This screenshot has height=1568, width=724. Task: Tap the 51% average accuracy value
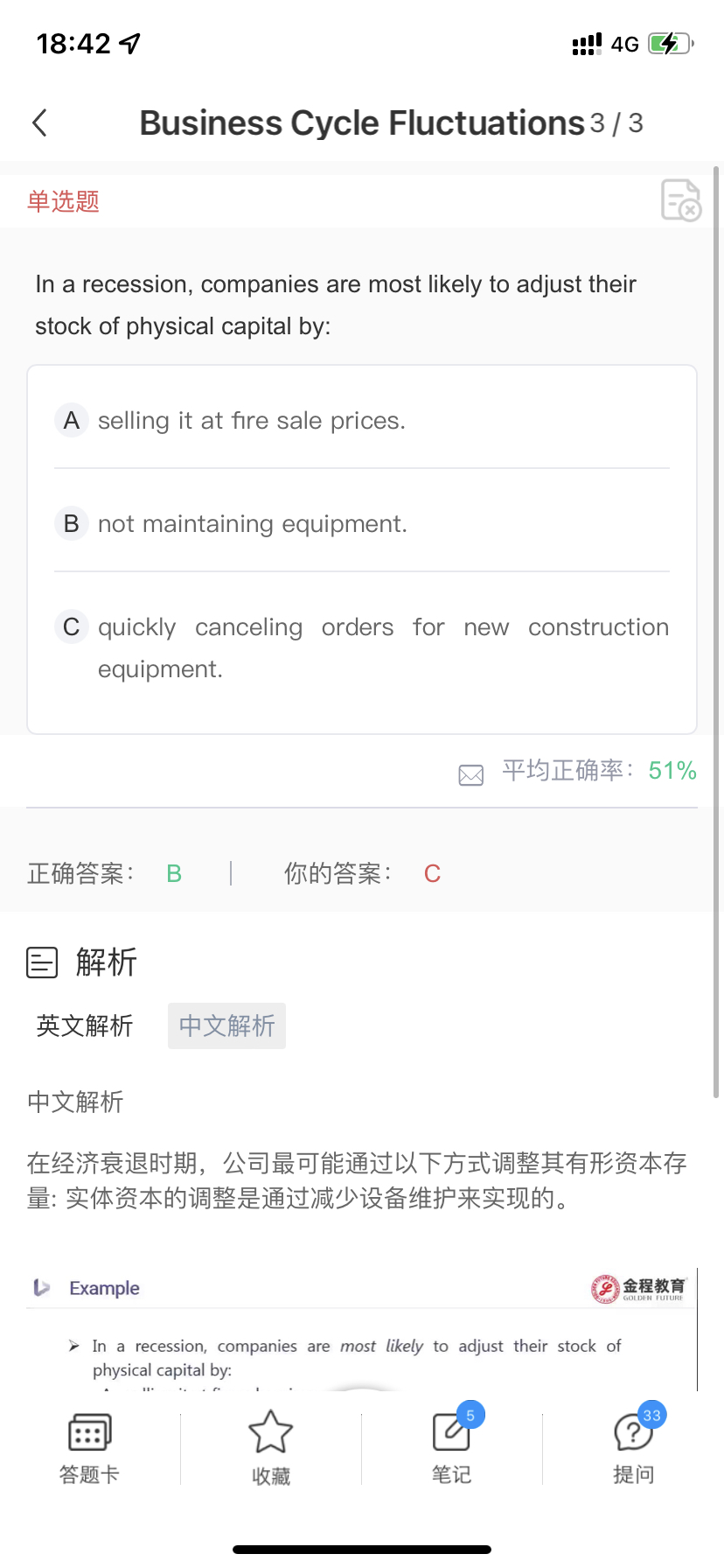click(x=672, y=771)
